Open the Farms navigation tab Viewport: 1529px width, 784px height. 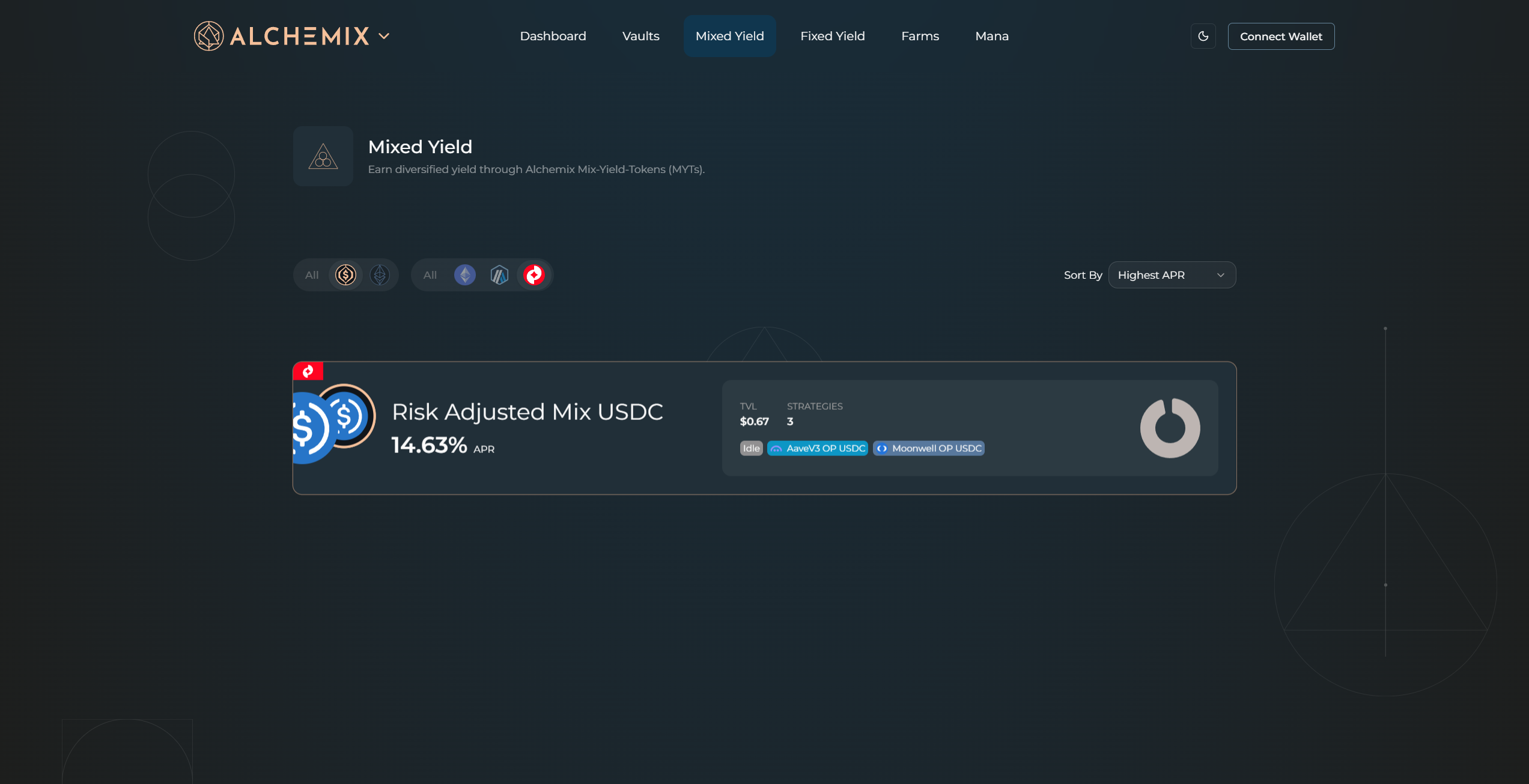[920, 36]
